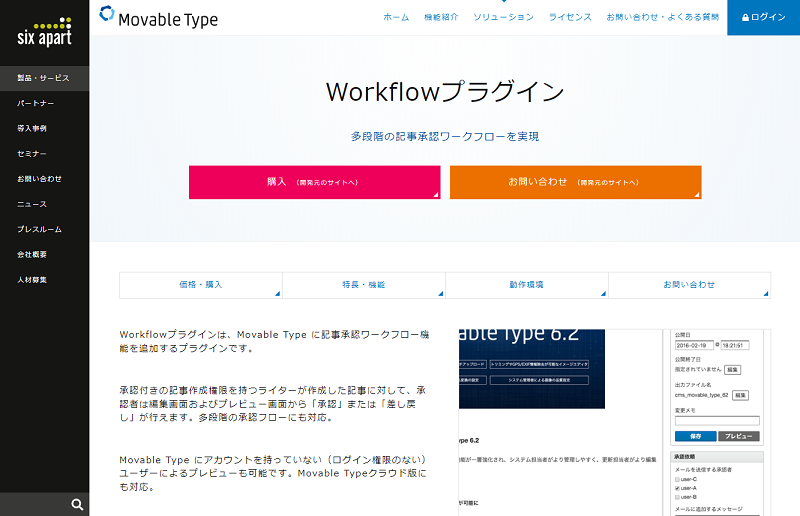Jump to the 価格・購入 section tab
This screenshot has height=516, width=800.
(x=201, y=285)
